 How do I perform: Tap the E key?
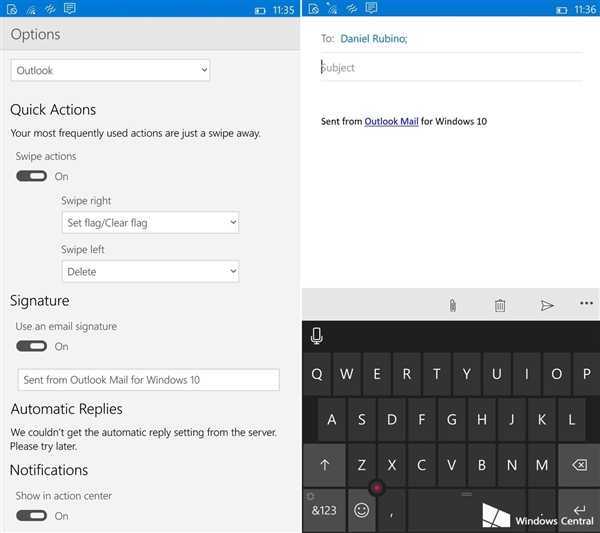(377, 374)
